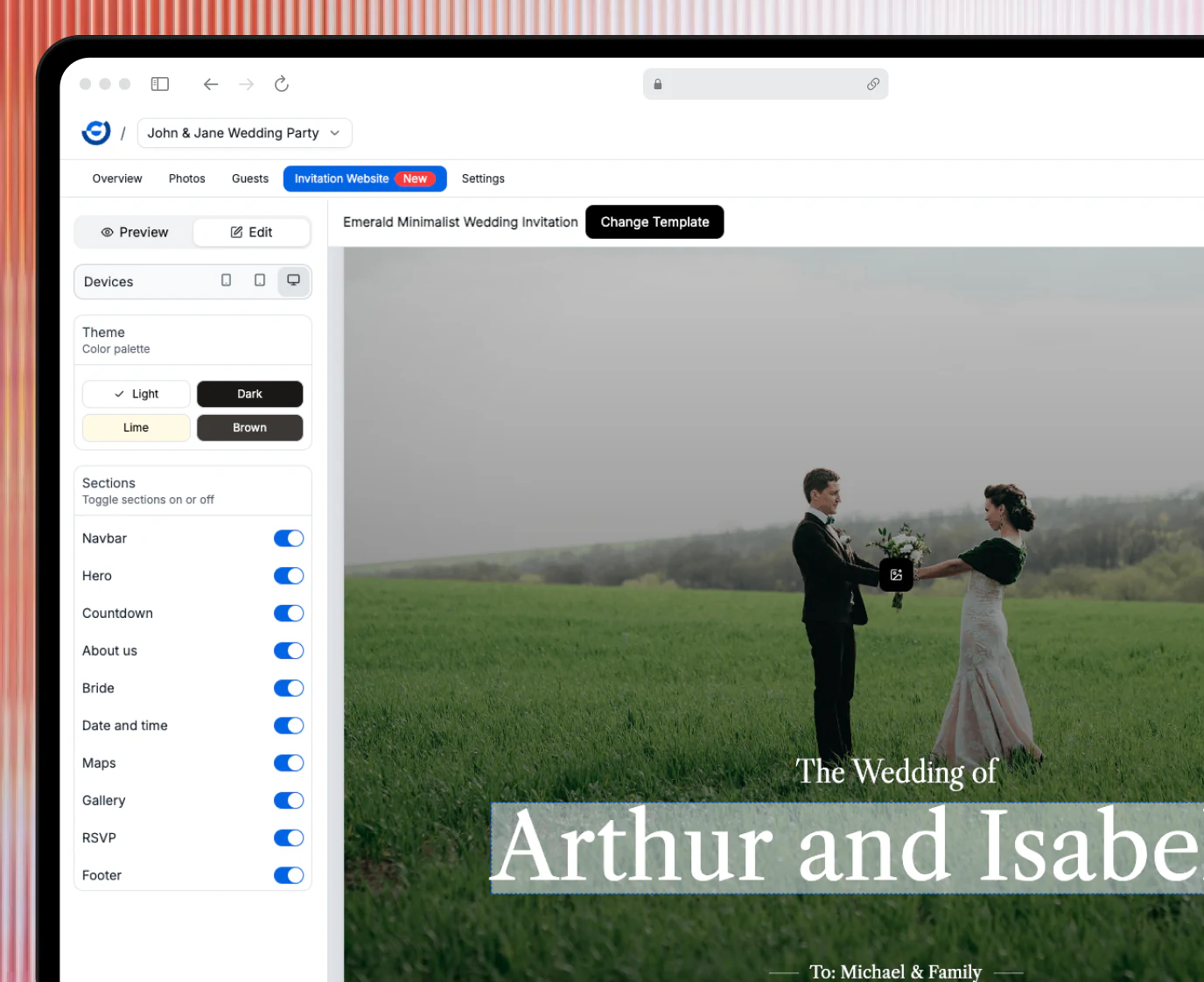1204x982 pixels.
Task: Select the mobile phone device preview icon
Action: click(226, 280)
